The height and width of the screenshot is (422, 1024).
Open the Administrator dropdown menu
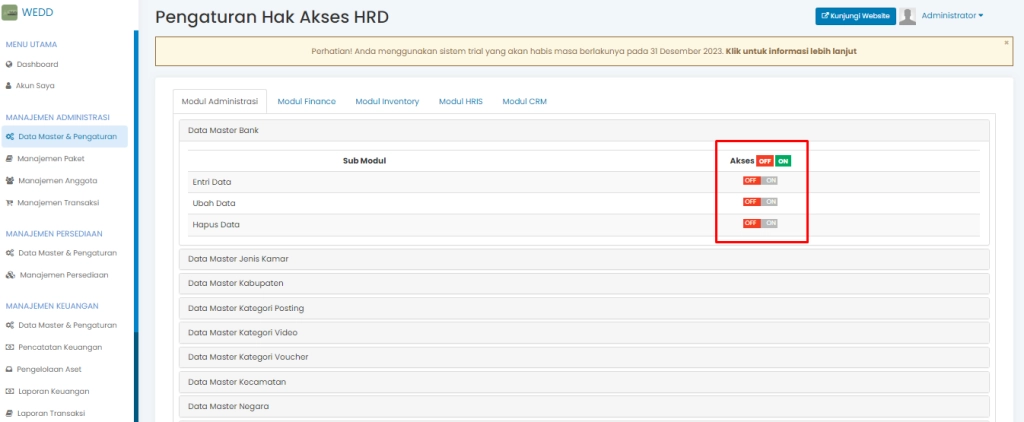pyautogui.click(x=952, y=16)
